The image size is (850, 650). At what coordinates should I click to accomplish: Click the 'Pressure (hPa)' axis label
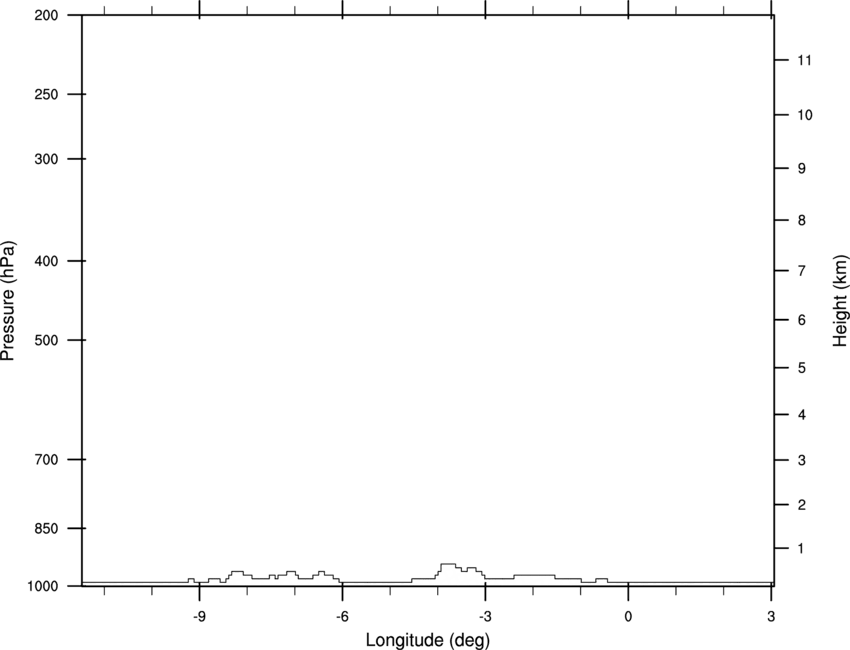[8, 301]
